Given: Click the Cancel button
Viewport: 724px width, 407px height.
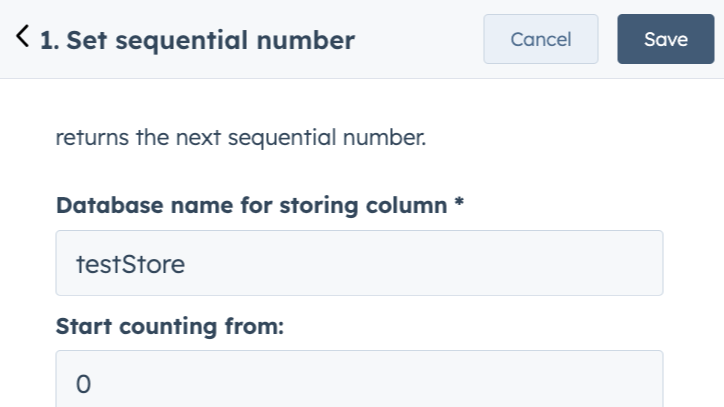Looking at the screenshot, I should [x=540, y=39].
